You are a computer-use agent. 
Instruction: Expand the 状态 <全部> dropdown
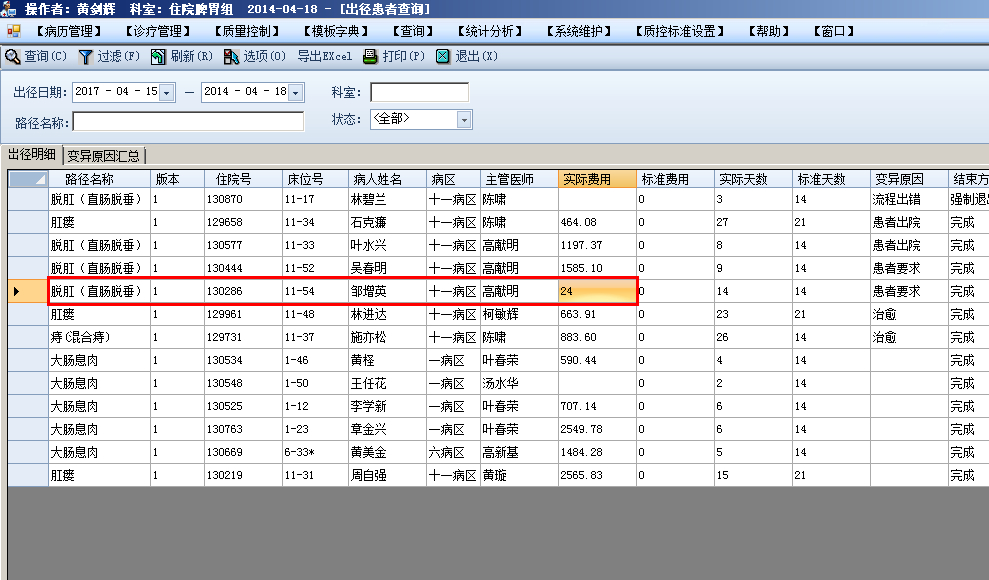[x=464, y=119]
